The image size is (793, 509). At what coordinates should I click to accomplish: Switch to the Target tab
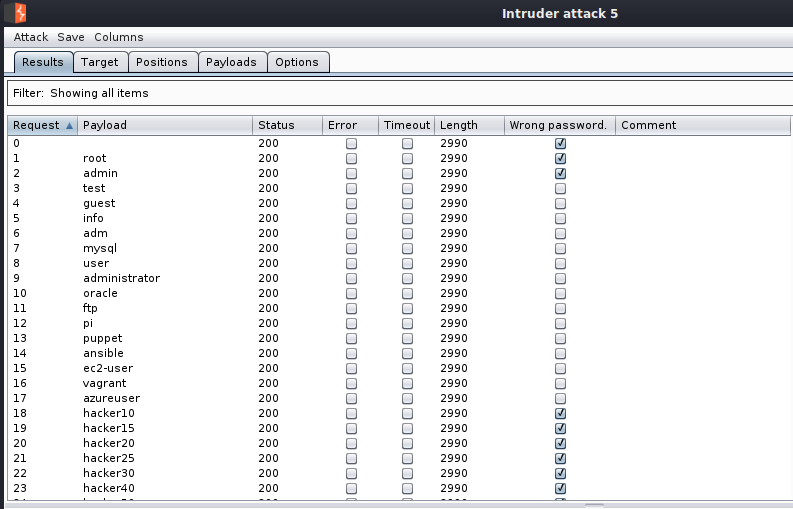[100, 62]
